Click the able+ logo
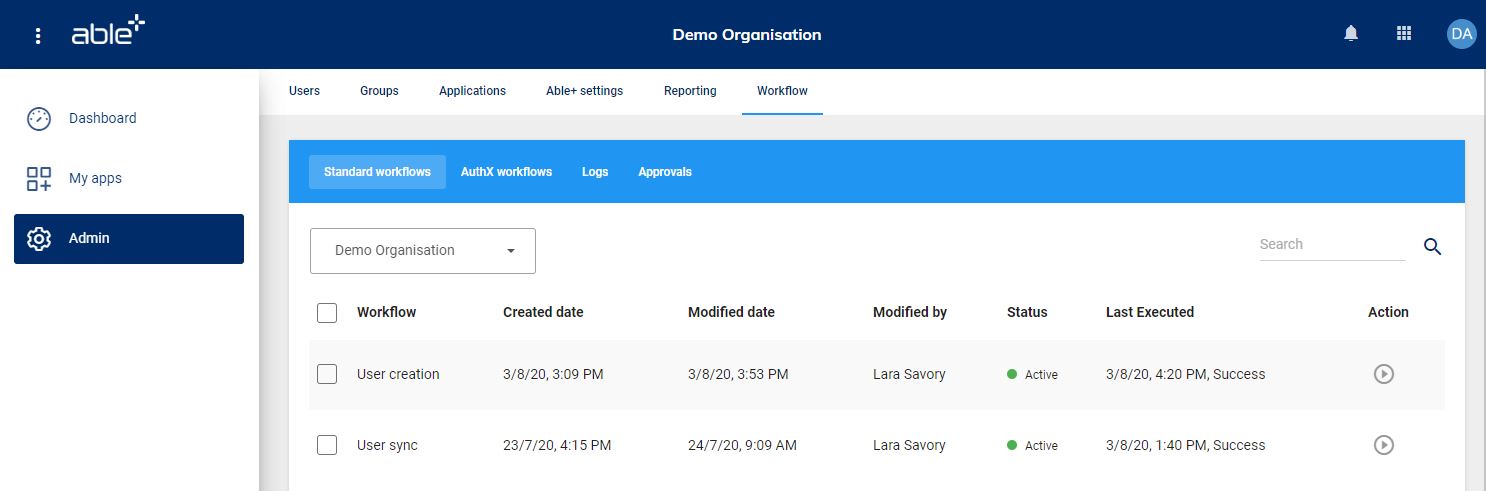Viewport: 1486px width, 491px height. pos(108,32)
